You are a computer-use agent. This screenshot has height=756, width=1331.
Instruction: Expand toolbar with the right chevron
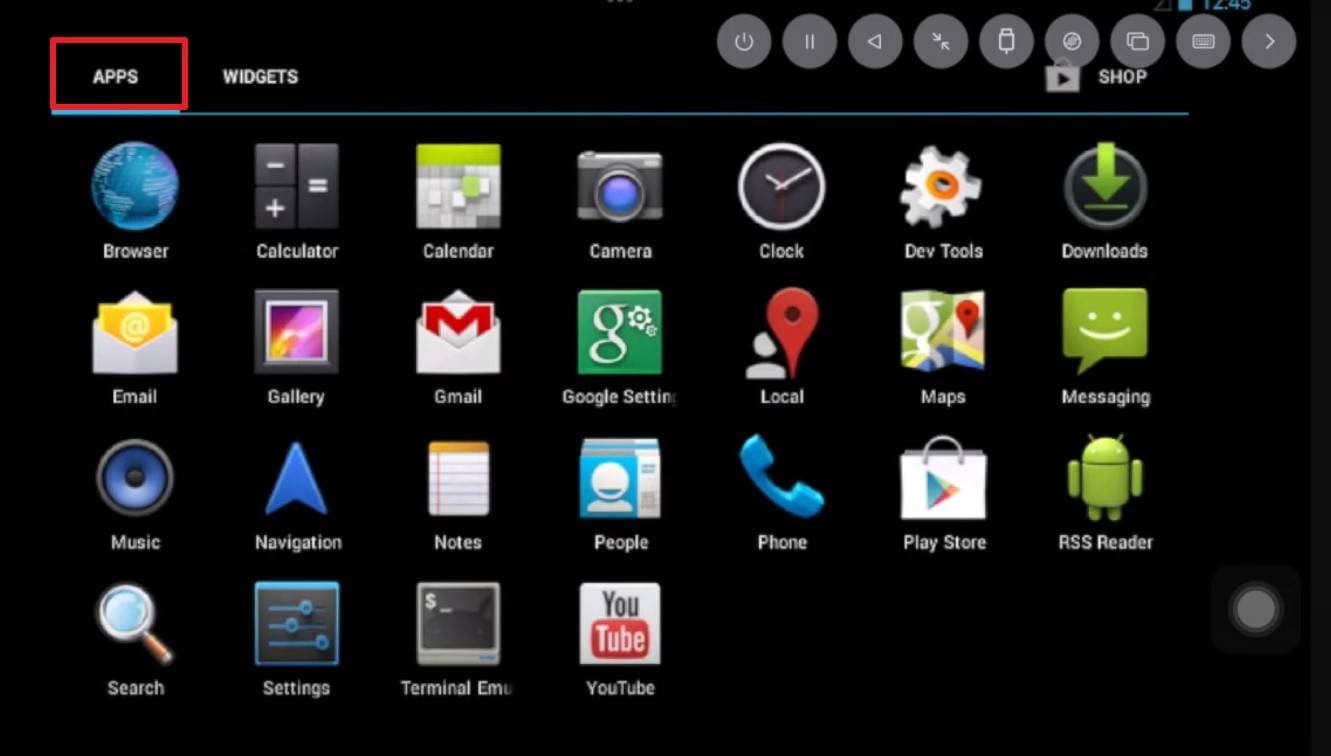pyautogui.click(x=1269, y=42)
